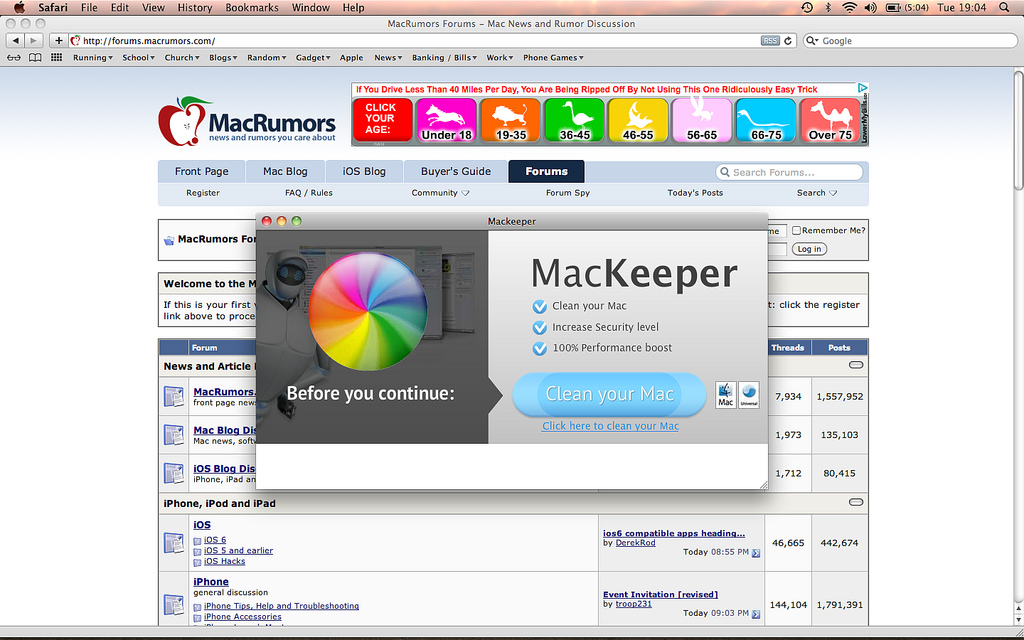Open the History menu
Image resolution: width=1024 pixels, height=640 pixels.
[195, 7]
